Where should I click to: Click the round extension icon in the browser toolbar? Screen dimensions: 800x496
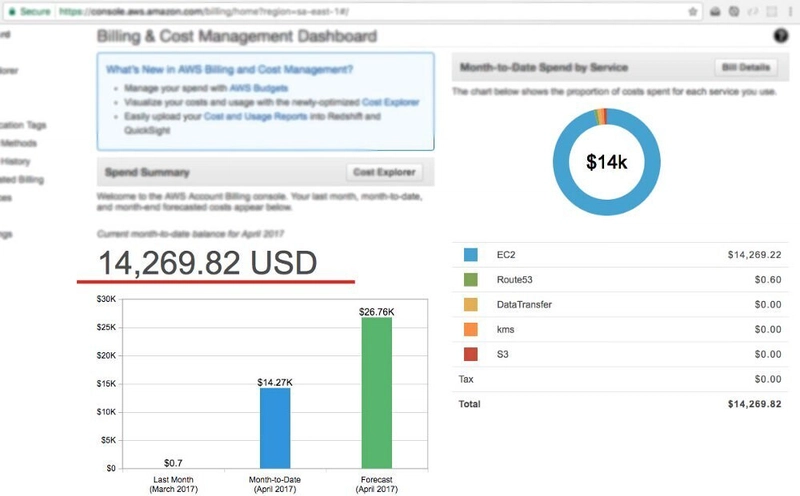[x=734, y=11]
